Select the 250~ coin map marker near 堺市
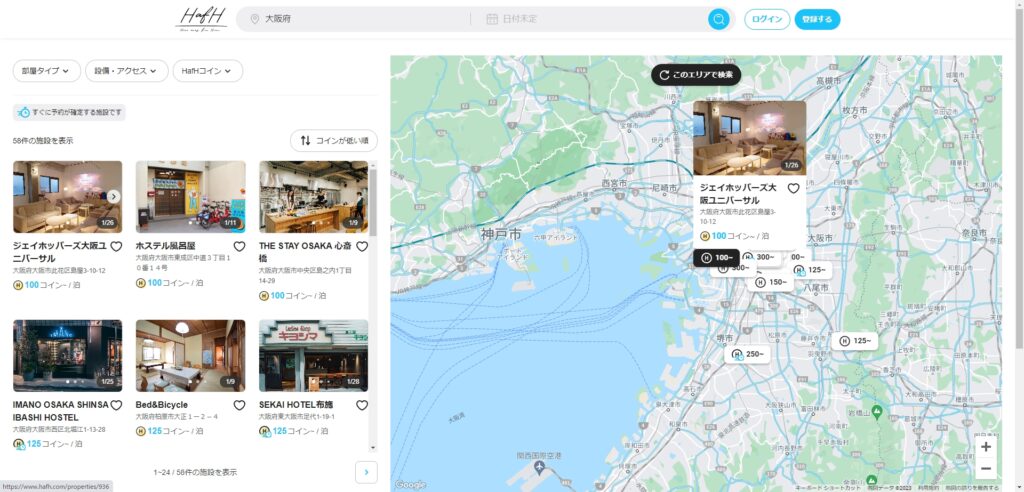This screenshot has height=492, width=1024. tap(748, 354)
